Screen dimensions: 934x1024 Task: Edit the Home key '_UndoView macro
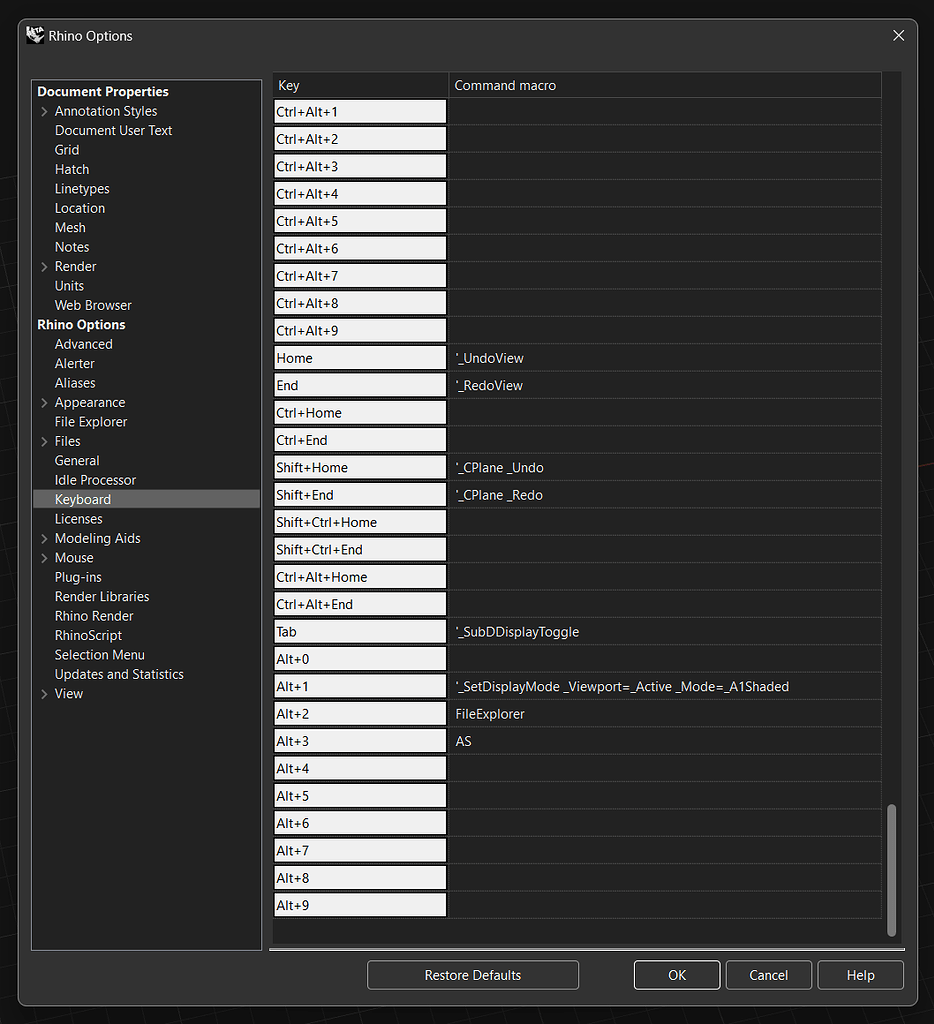point(665,359)
